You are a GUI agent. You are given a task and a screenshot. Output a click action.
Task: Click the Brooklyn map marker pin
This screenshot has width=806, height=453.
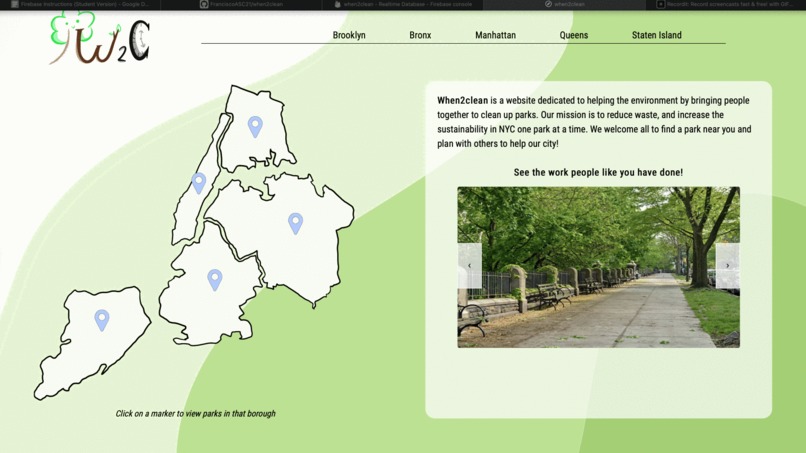click(215, 280)
